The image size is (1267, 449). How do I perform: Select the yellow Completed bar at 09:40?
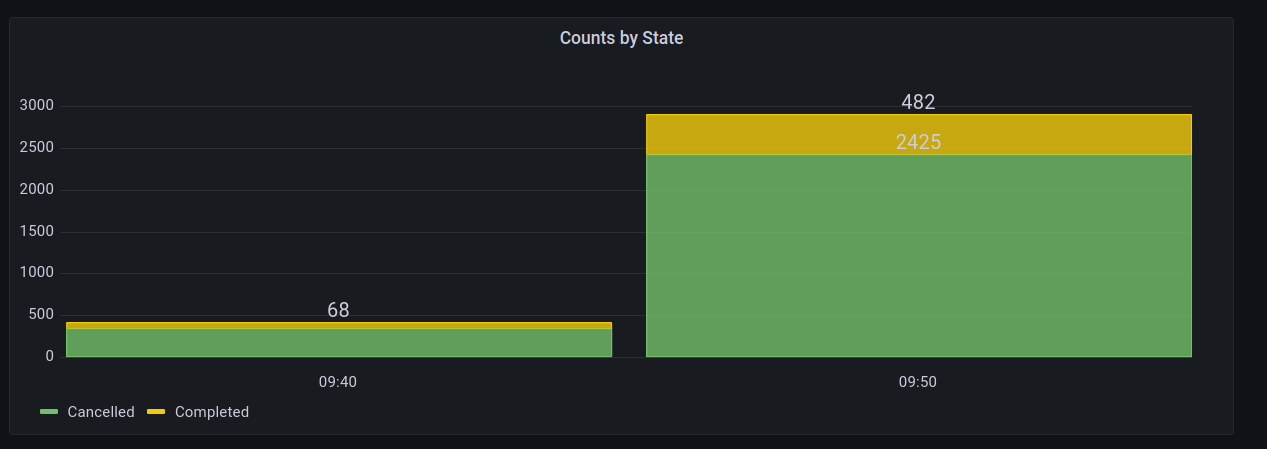pyautogui.click(x=339, y=326)
